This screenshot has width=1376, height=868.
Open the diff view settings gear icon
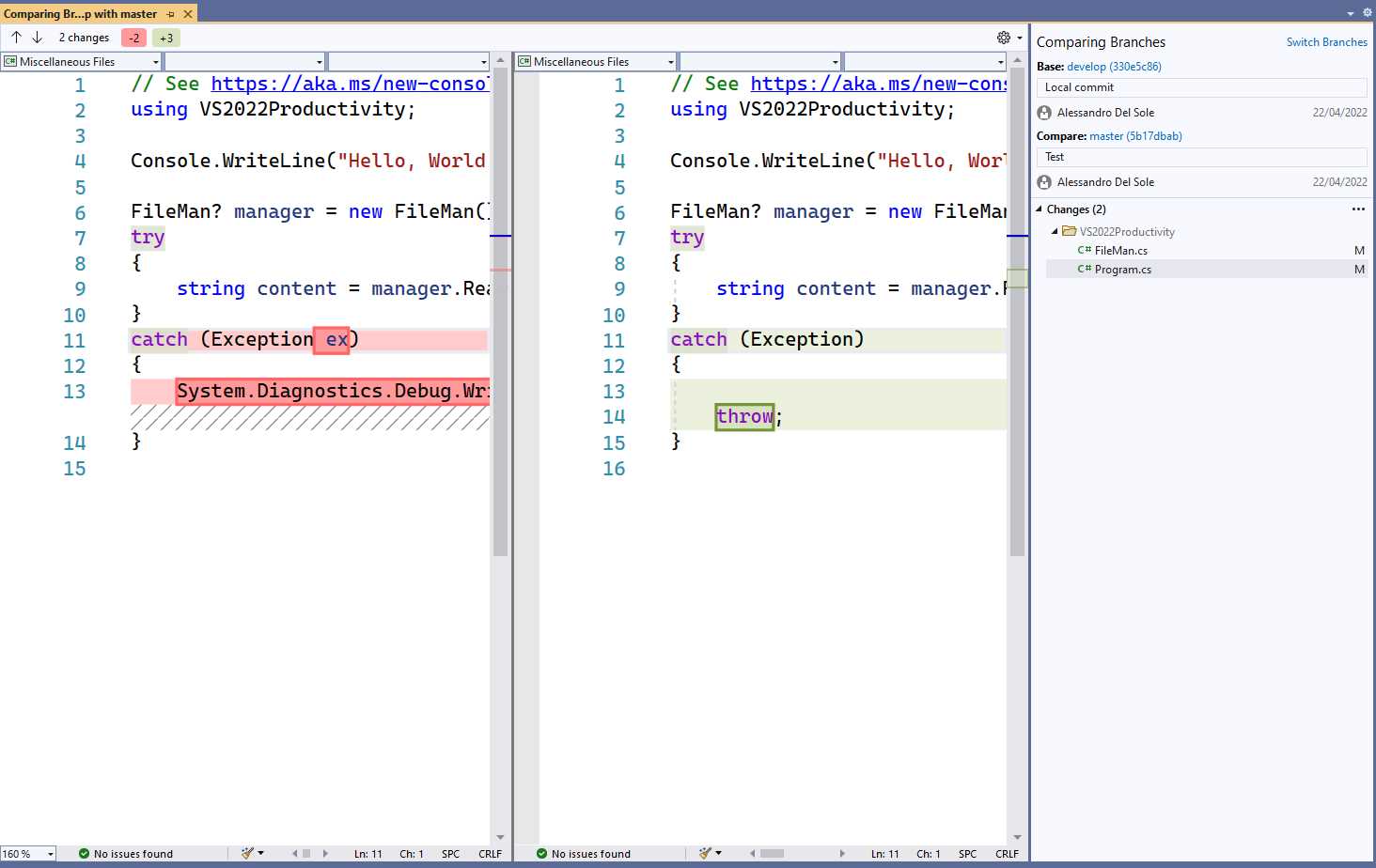1004,36
